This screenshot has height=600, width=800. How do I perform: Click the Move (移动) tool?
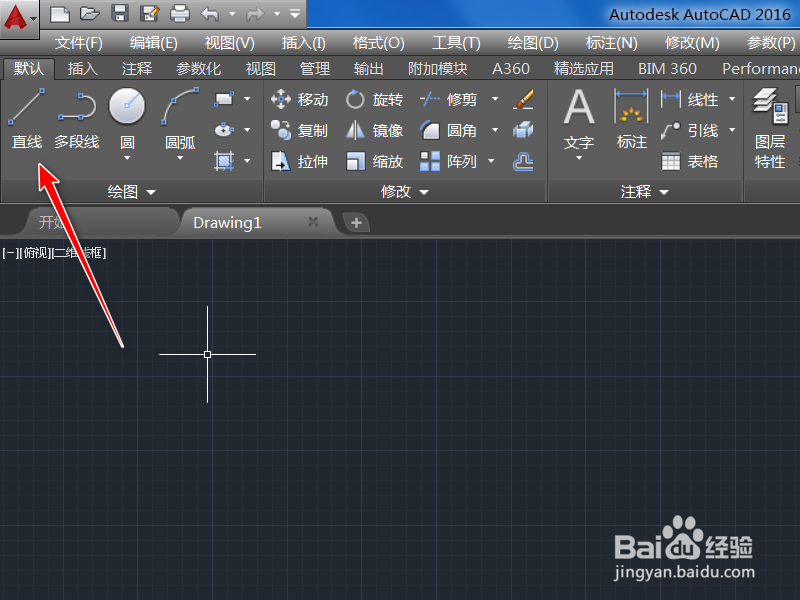(x=299, y=99)
